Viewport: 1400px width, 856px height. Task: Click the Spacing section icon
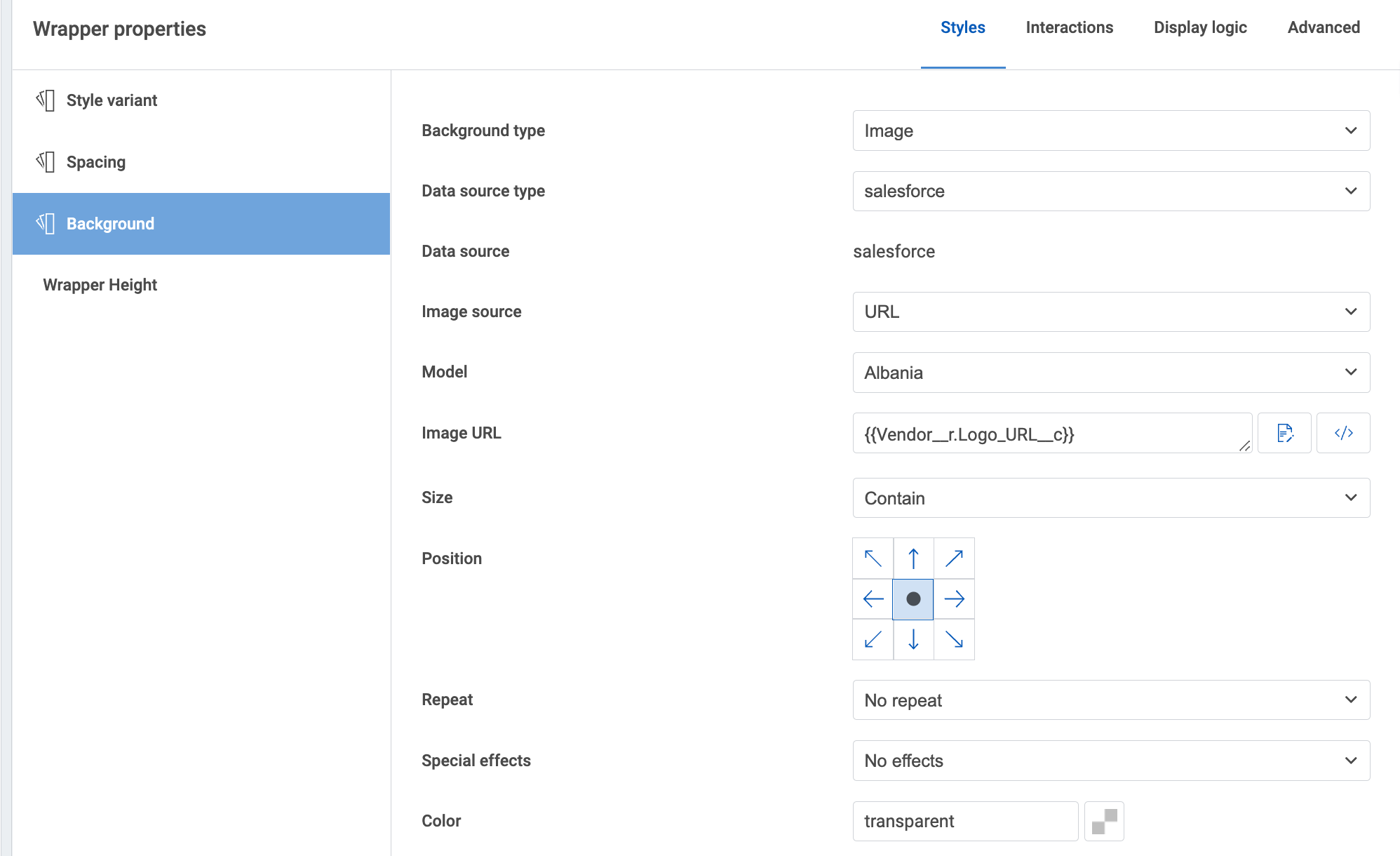tap(46, 162)
